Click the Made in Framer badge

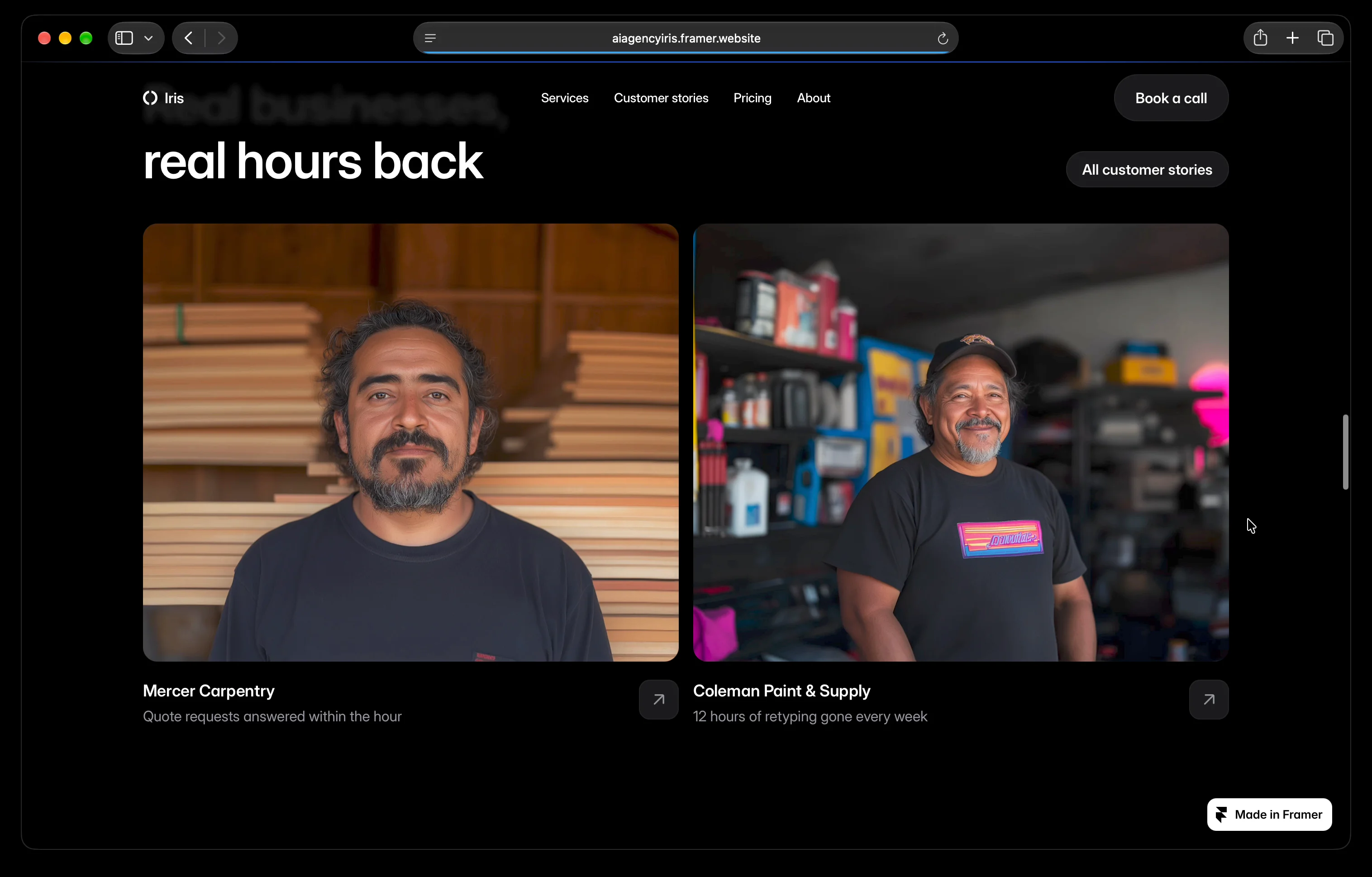(x=1269, y=814)
